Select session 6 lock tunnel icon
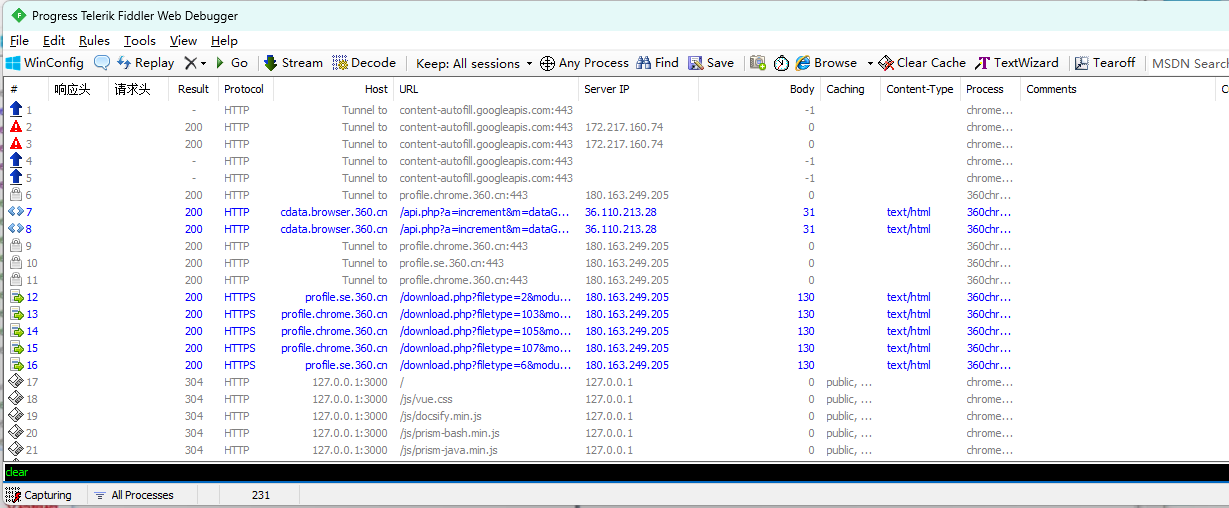The width and height of the screenshot is (1229, 508). (x=16, y=195)
